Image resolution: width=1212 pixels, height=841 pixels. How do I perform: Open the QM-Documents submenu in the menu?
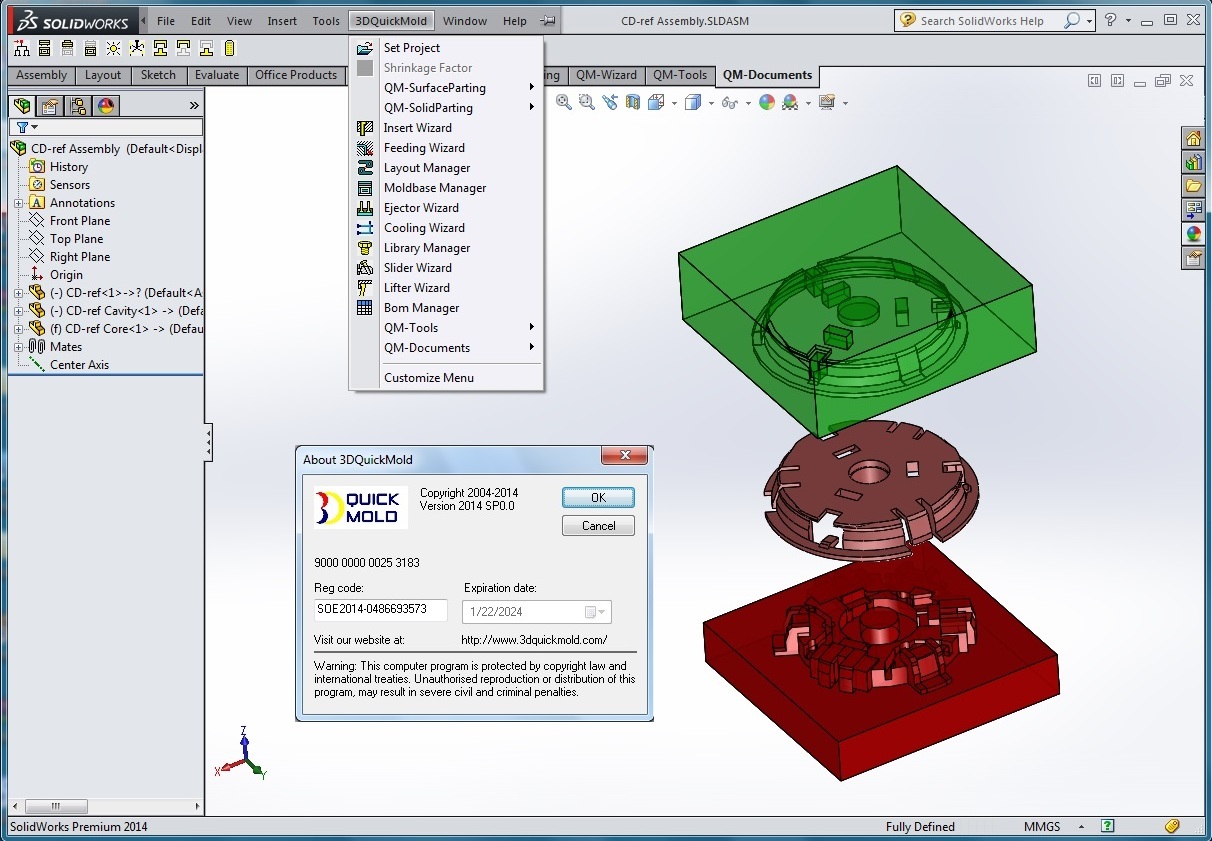click(x=446, y=348)
